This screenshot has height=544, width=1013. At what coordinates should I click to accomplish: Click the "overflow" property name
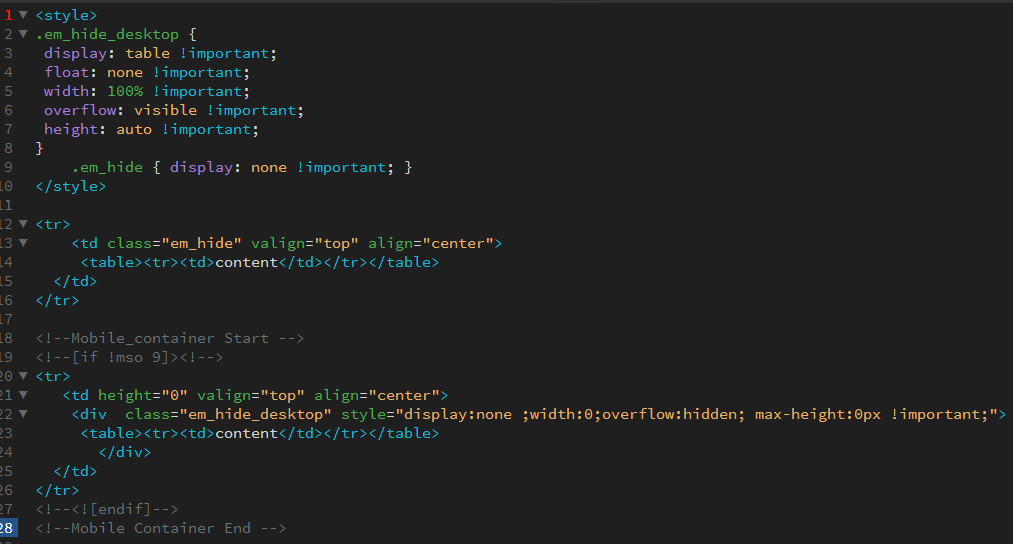(80, 110)
